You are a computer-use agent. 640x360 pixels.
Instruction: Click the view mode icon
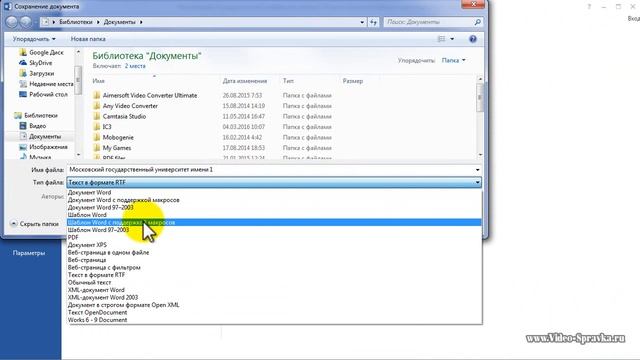click(442, 39)
